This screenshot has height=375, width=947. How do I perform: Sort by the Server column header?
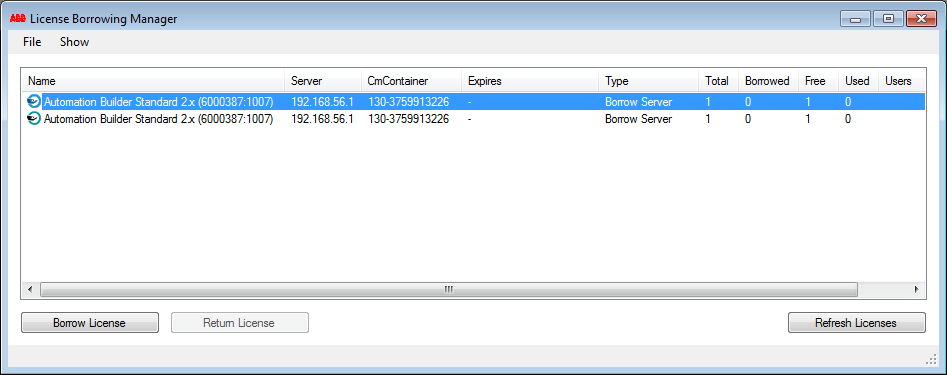[x=323, y=81]
